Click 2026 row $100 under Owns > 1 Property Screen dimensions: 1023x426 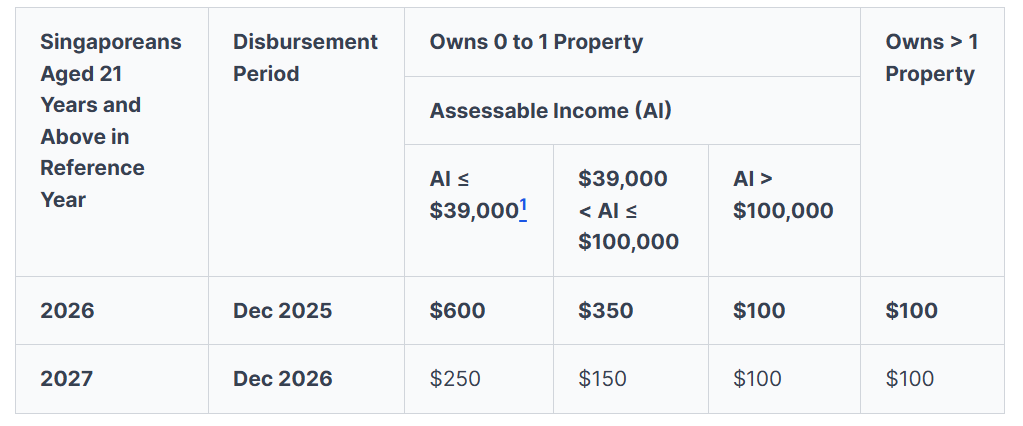pyautogui.click(x=911, y=311)
